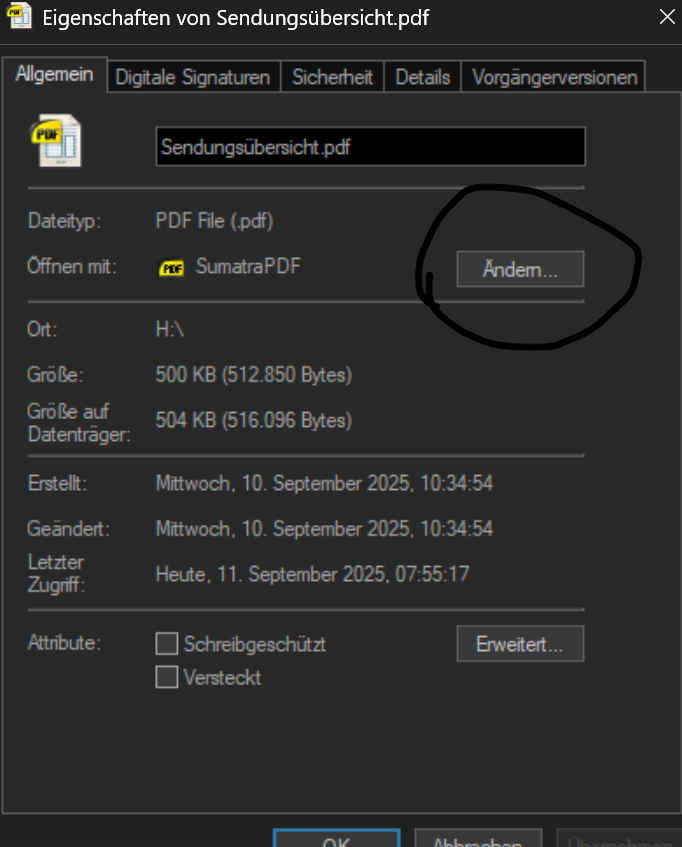Click the SumatraPDF app icon

click(172, 268)
